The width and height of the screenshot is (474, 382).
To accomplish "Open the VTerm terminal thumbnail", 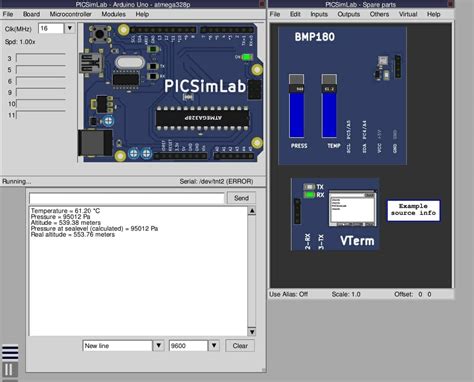I will point(353,208).
